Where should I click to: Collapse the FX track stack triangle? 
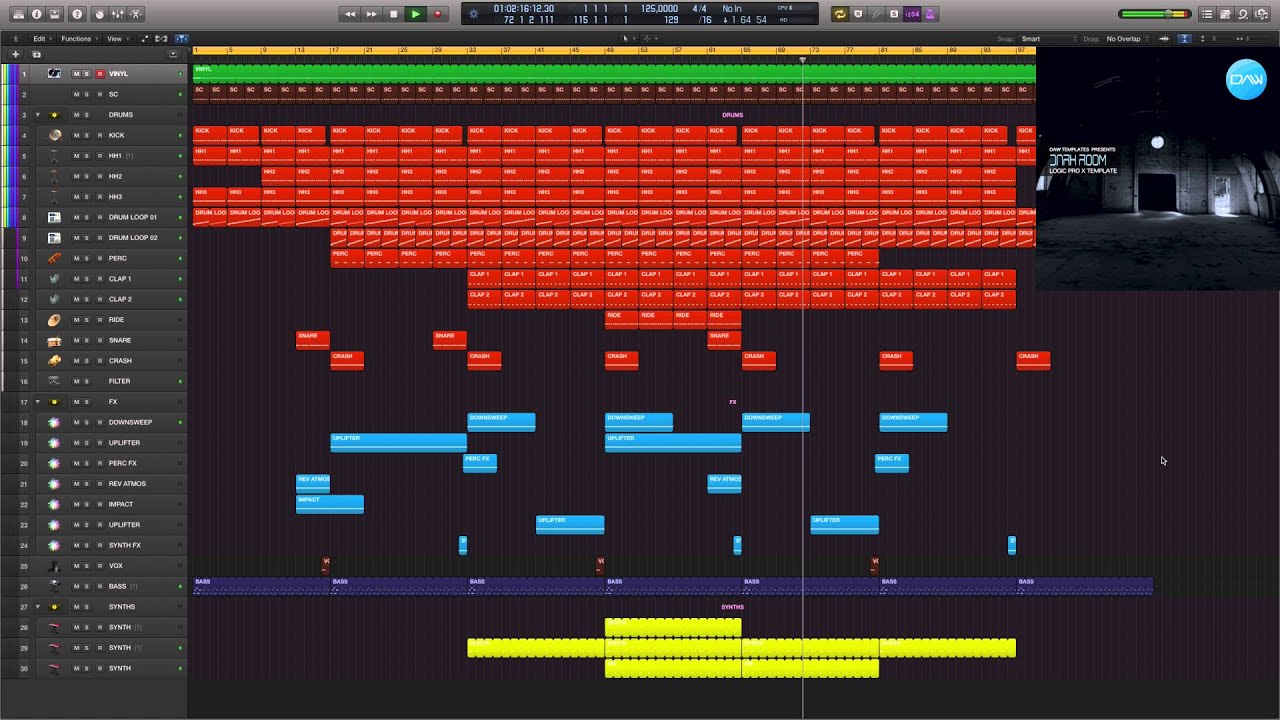click(38, 402)
